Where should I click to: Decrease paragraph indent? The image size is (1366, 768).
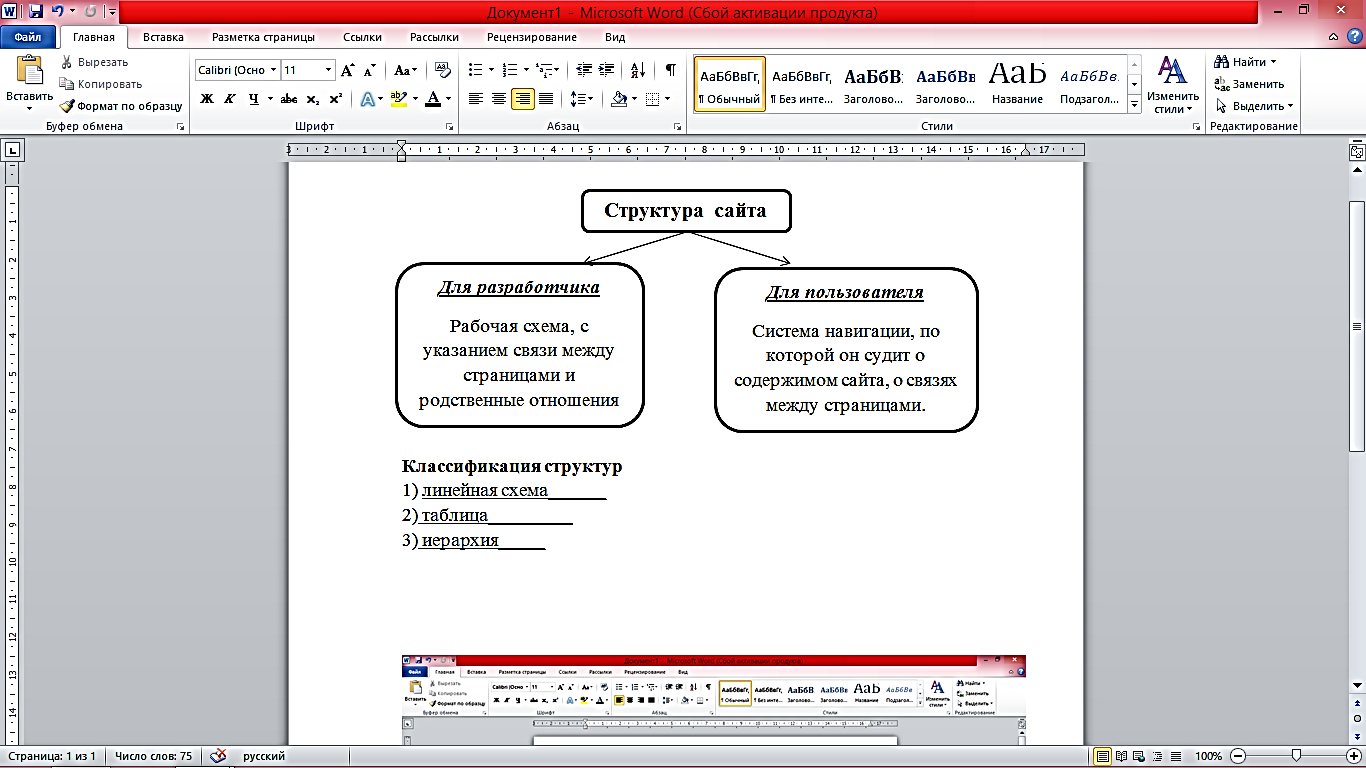pos(584,70)
